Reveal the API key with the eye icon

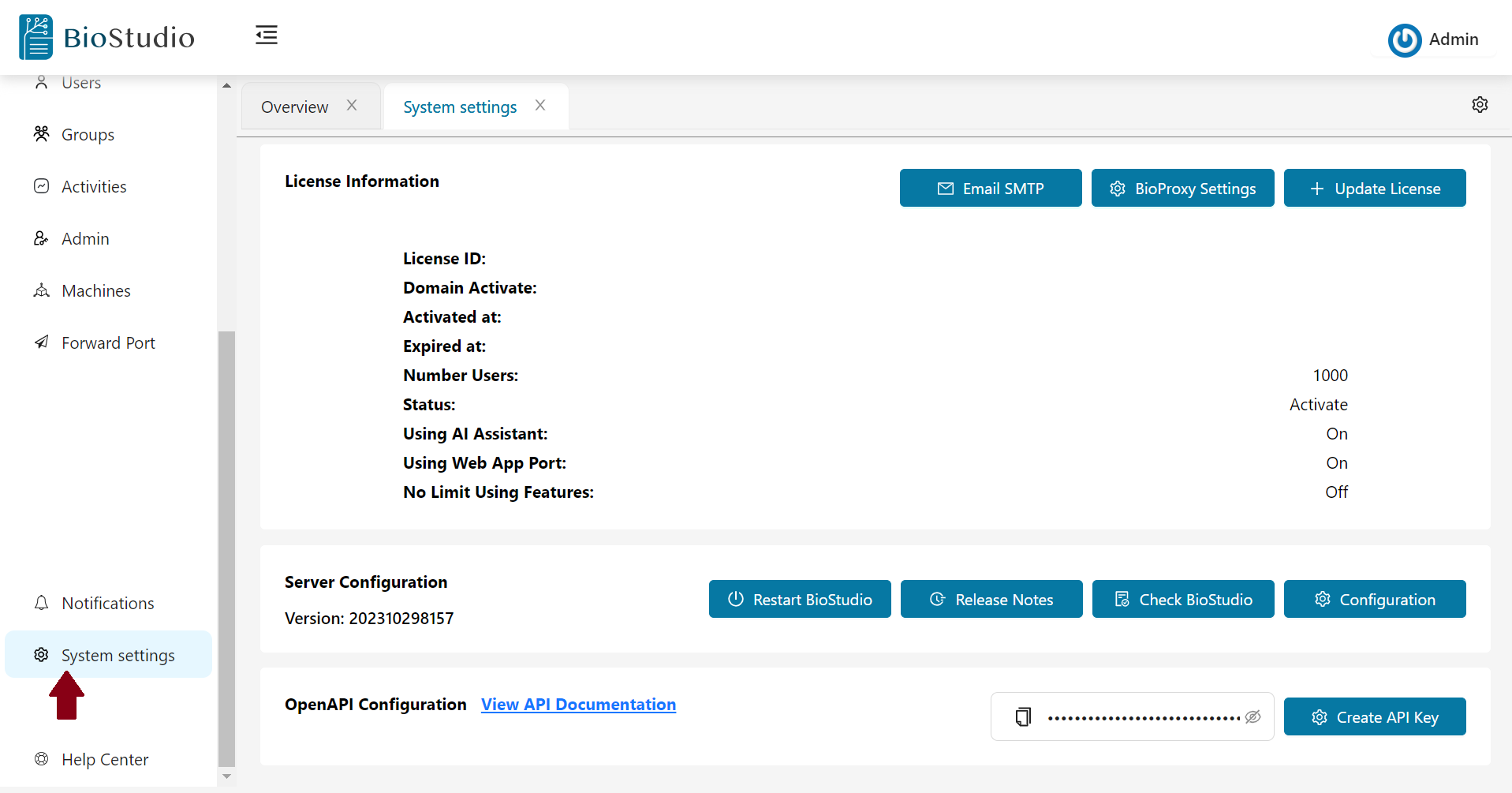pyautogui.click(x=1253, y=716)
